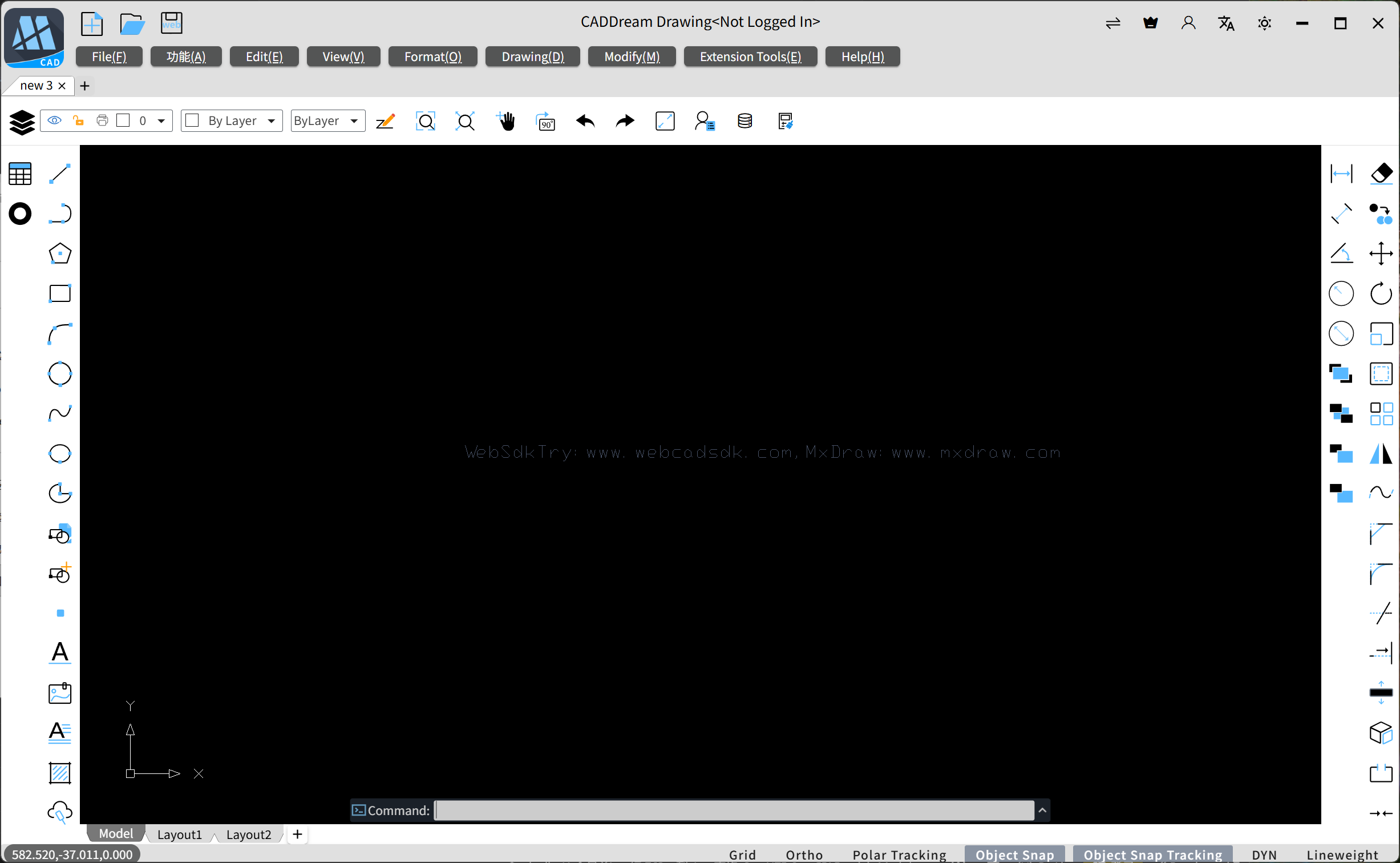This screenshot has width=1400, height=863.
Task: Expand the command history arrow
Action: coord(1042,810)
